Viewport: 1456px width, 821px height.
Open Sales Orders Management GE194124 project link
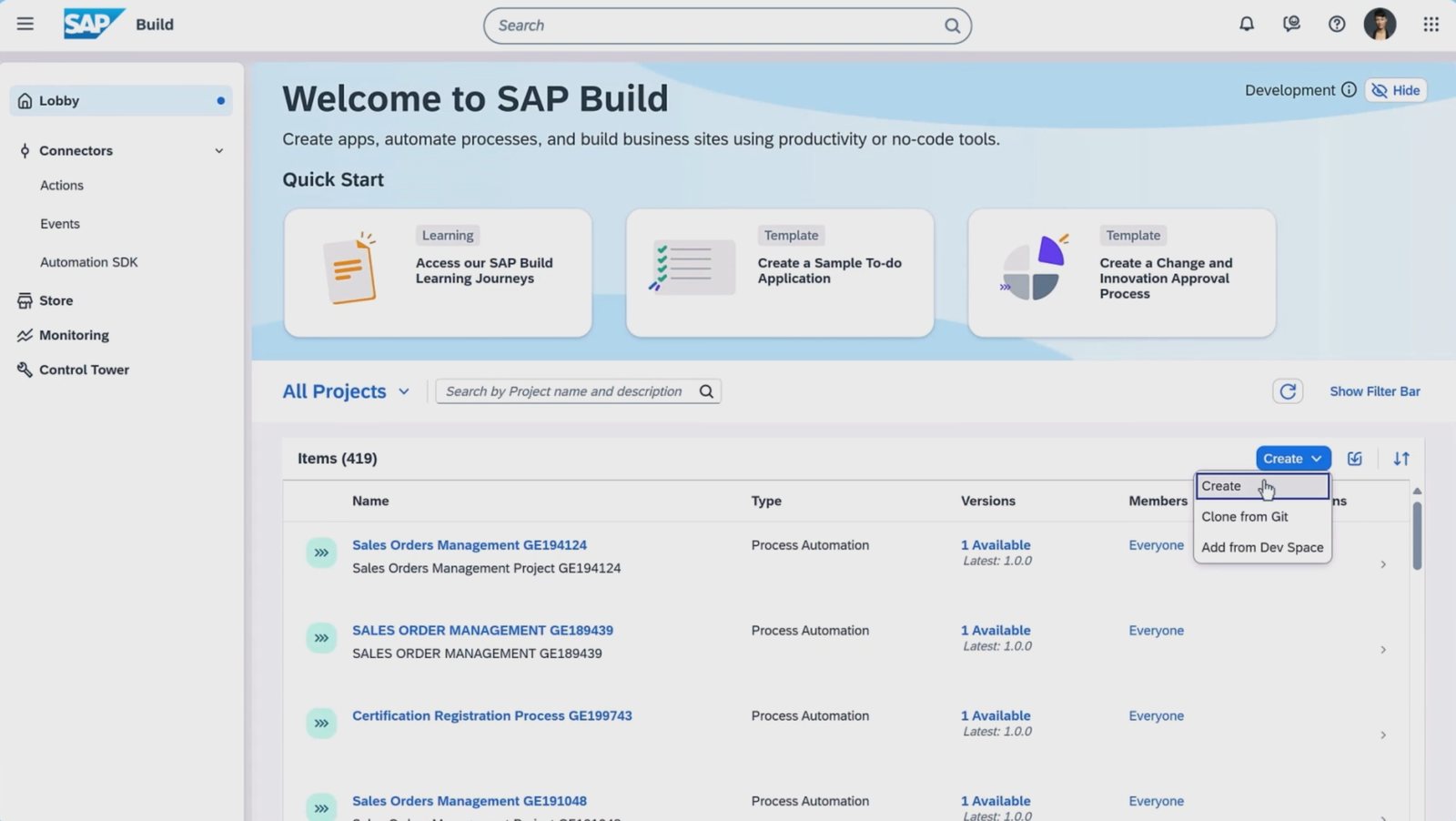coord(470,545)
